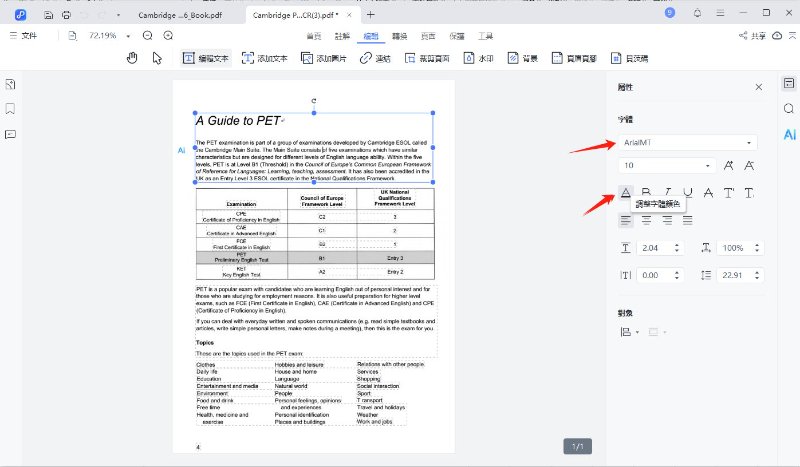800x467 pixels.
Task: Open the comments panel in left sidebar
Action: 10,133
